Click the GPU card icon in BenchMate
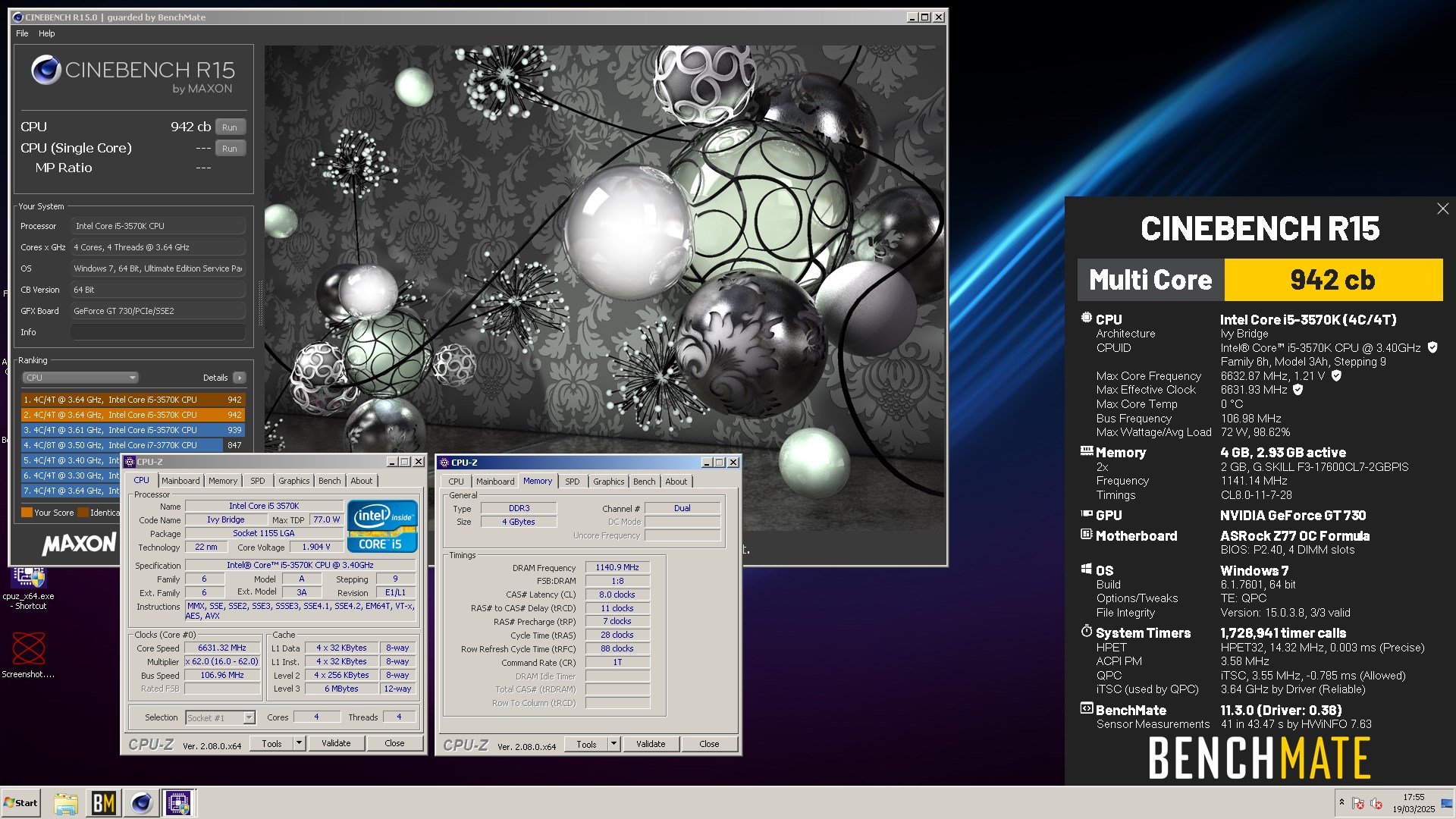Screen dimensions: 1456x819 pos(1086,513)
